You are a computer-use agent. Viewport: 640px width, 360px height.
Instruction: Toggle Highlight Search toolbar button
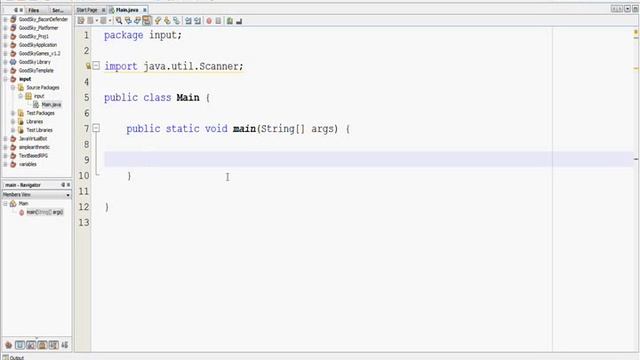pyautogui.click(x=147, y=21)
